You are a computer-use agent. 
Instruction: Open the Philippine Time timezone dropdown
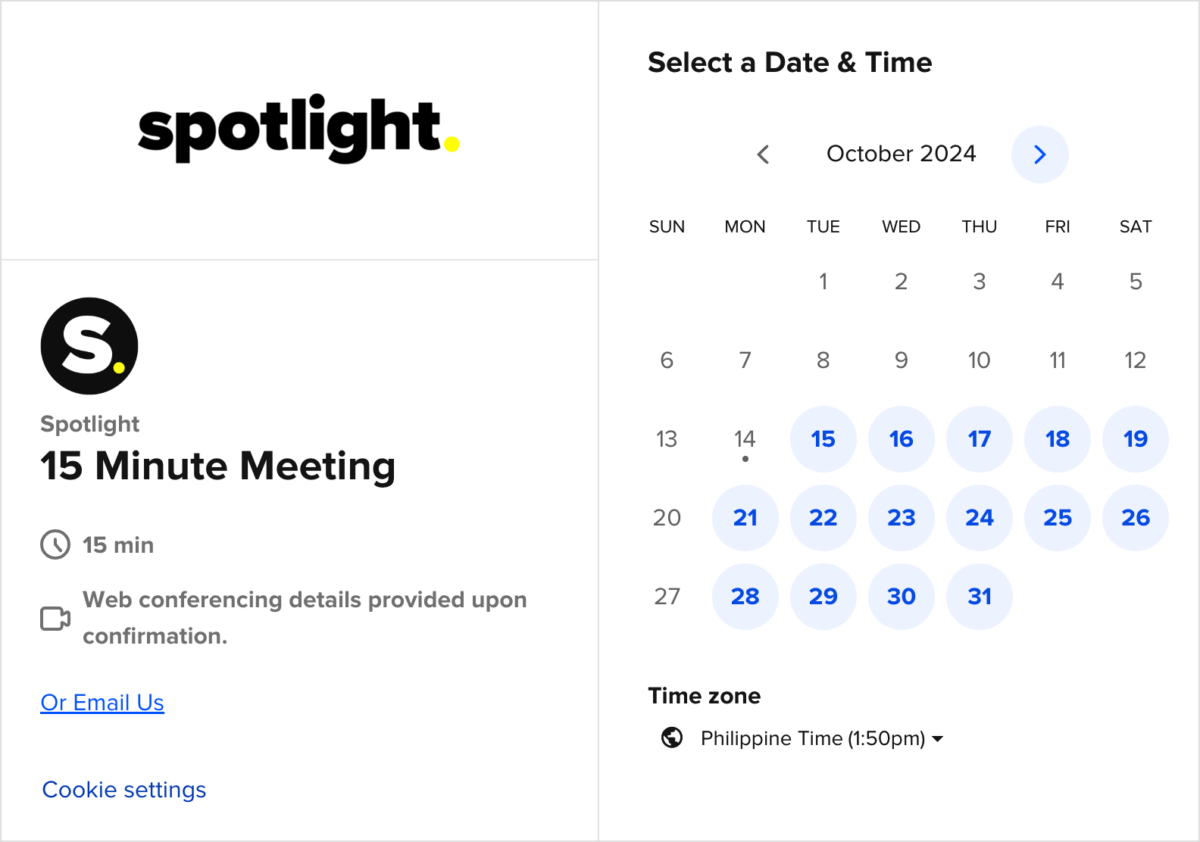815,738
